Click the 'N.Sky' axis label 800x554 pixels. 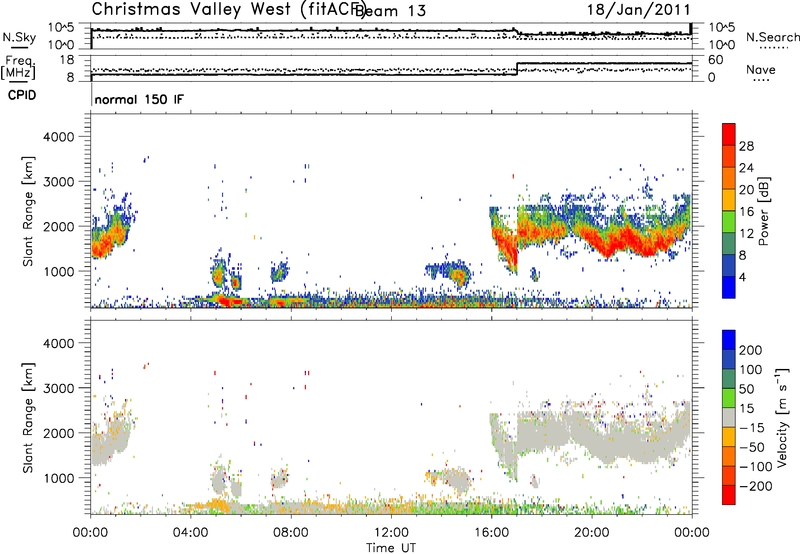click(19, 37)
